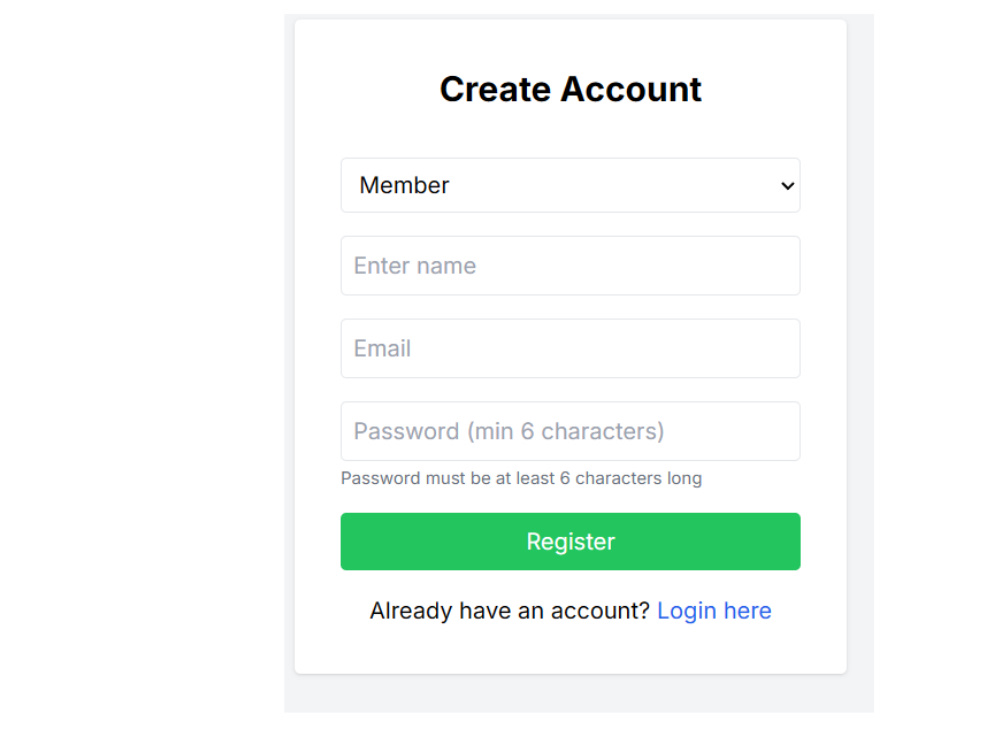This screenshot has width=1000, height=750.
Task: Open the Member account type dropdown
Action: [x=570, y=185]
